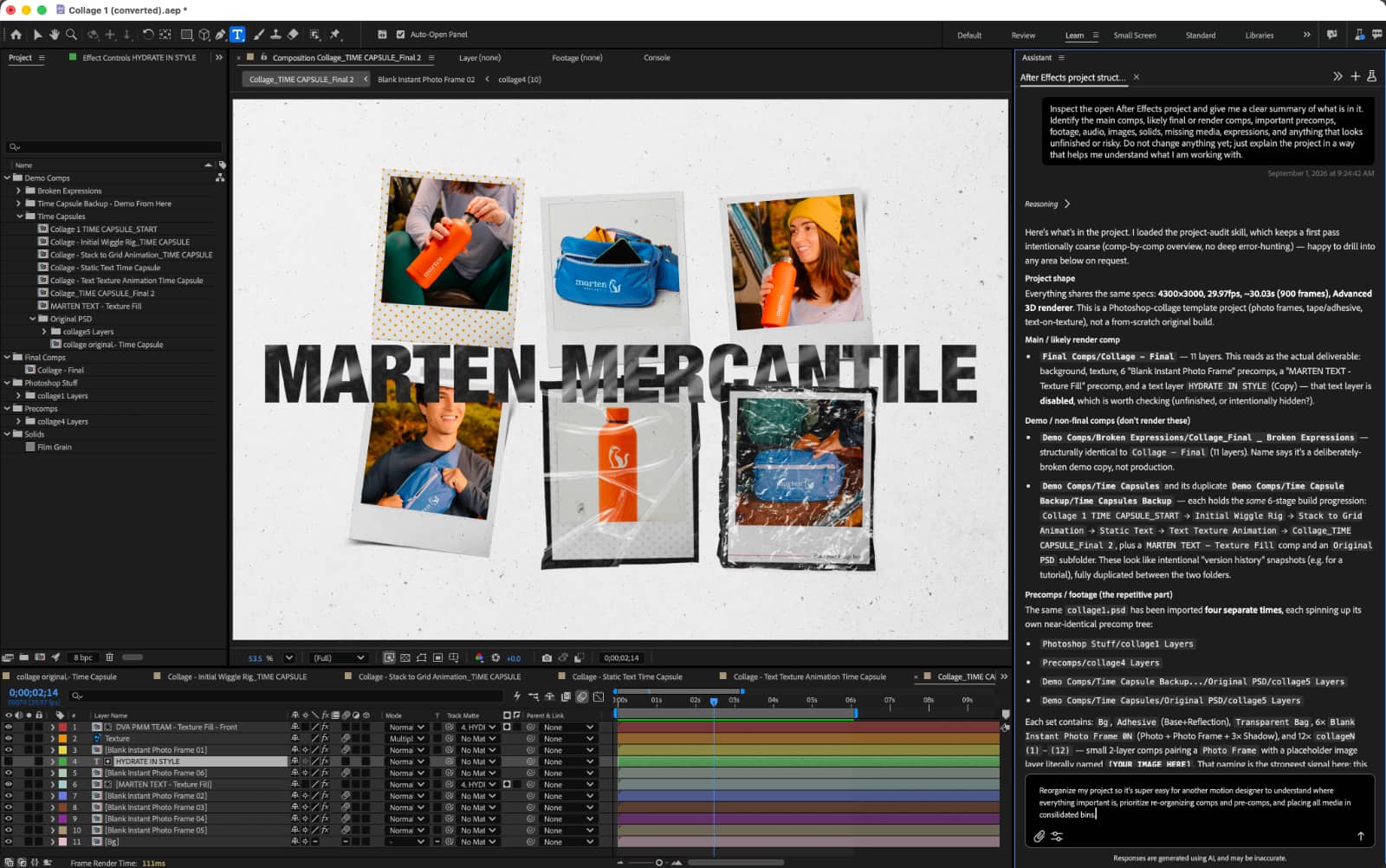This screenshot has height=868, width=1386.
Task: Click the new chat plus icon in the Assistant
Action: coord(1356,76)
